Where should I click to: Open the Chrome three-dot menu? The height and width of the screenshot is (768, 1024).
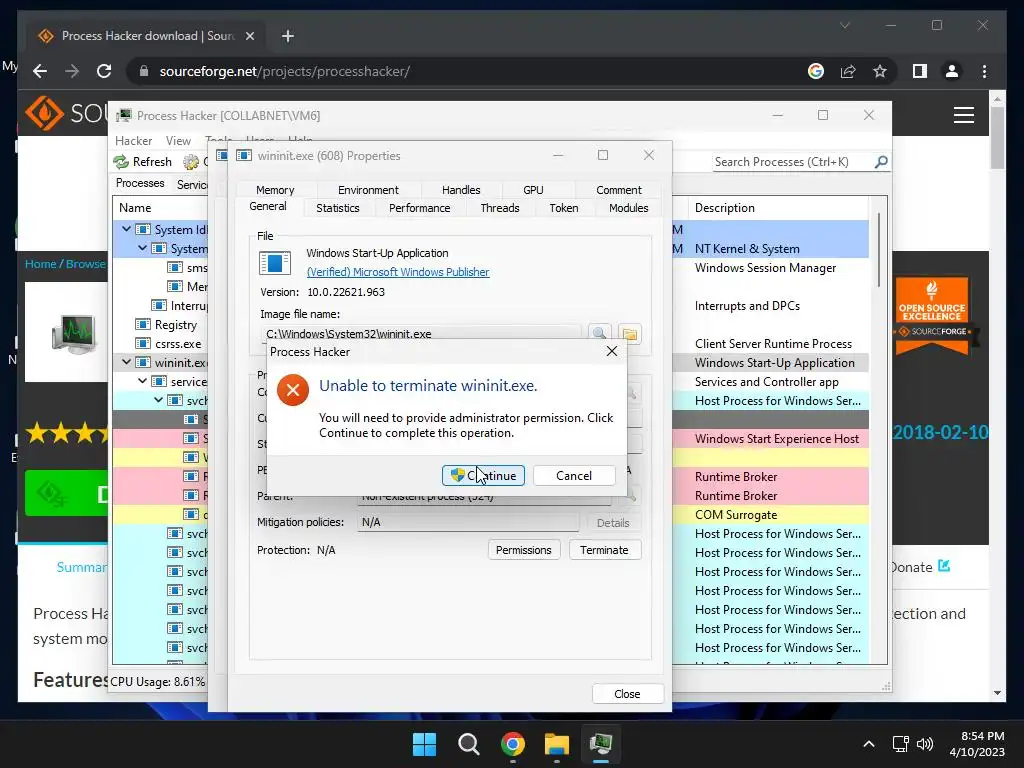[984, 71]
